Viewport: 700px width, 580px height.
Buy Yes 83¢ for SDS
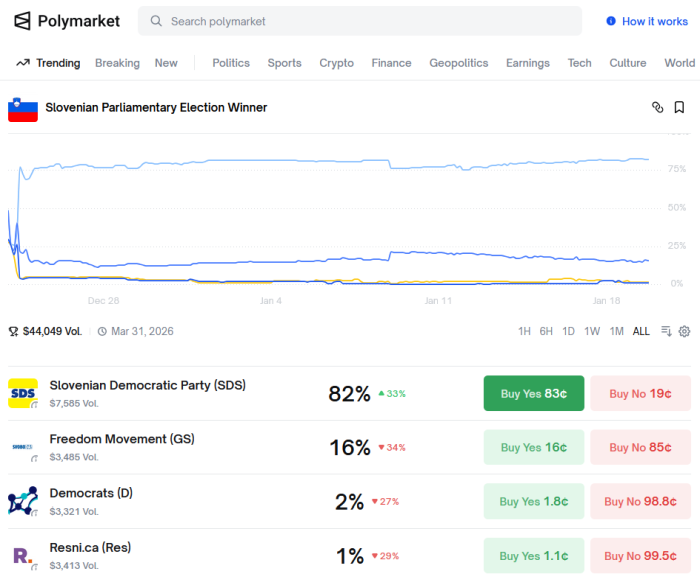click(534, 393)
